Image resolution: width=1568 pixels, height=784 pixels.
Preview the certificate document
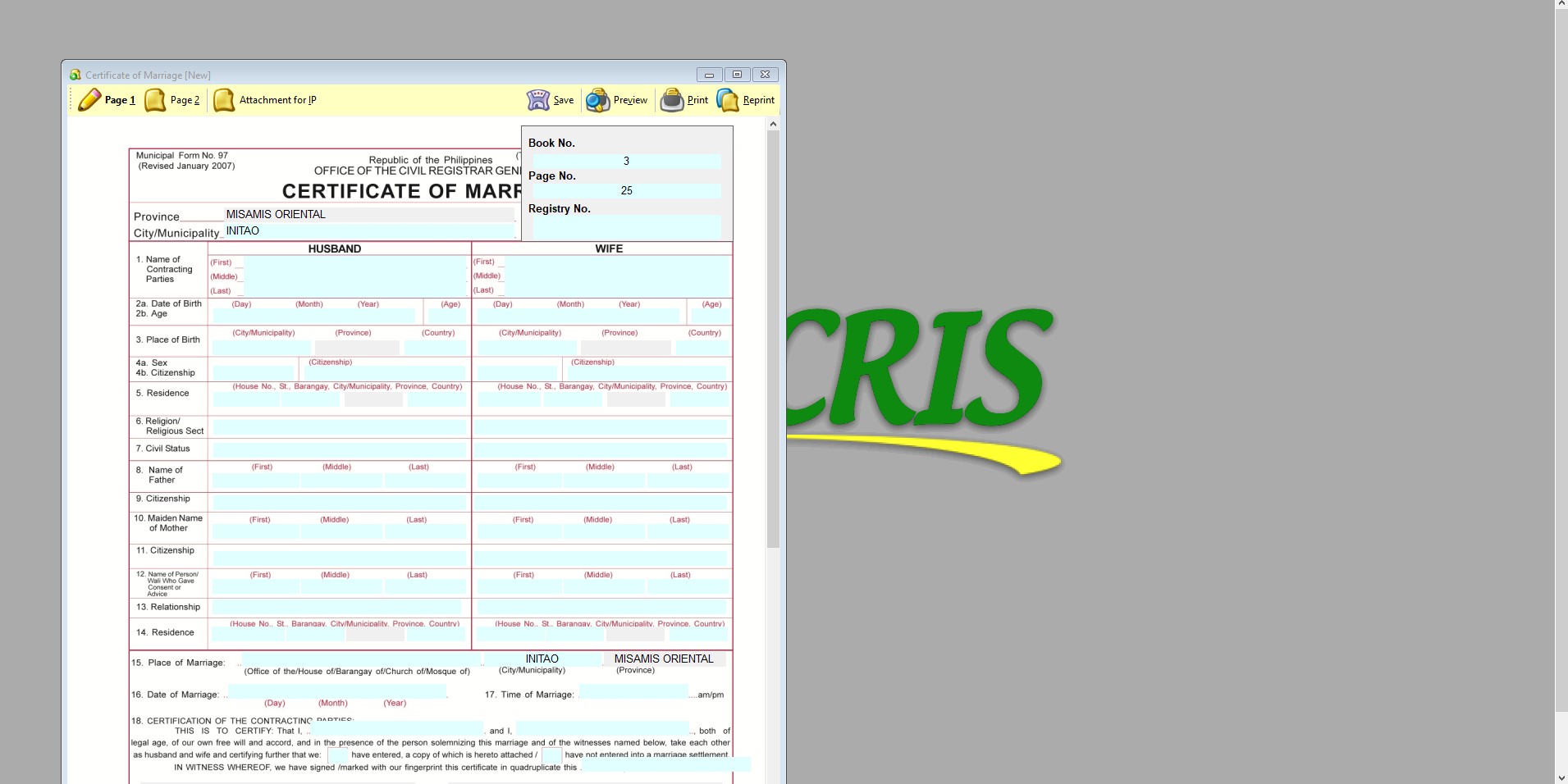616,100
